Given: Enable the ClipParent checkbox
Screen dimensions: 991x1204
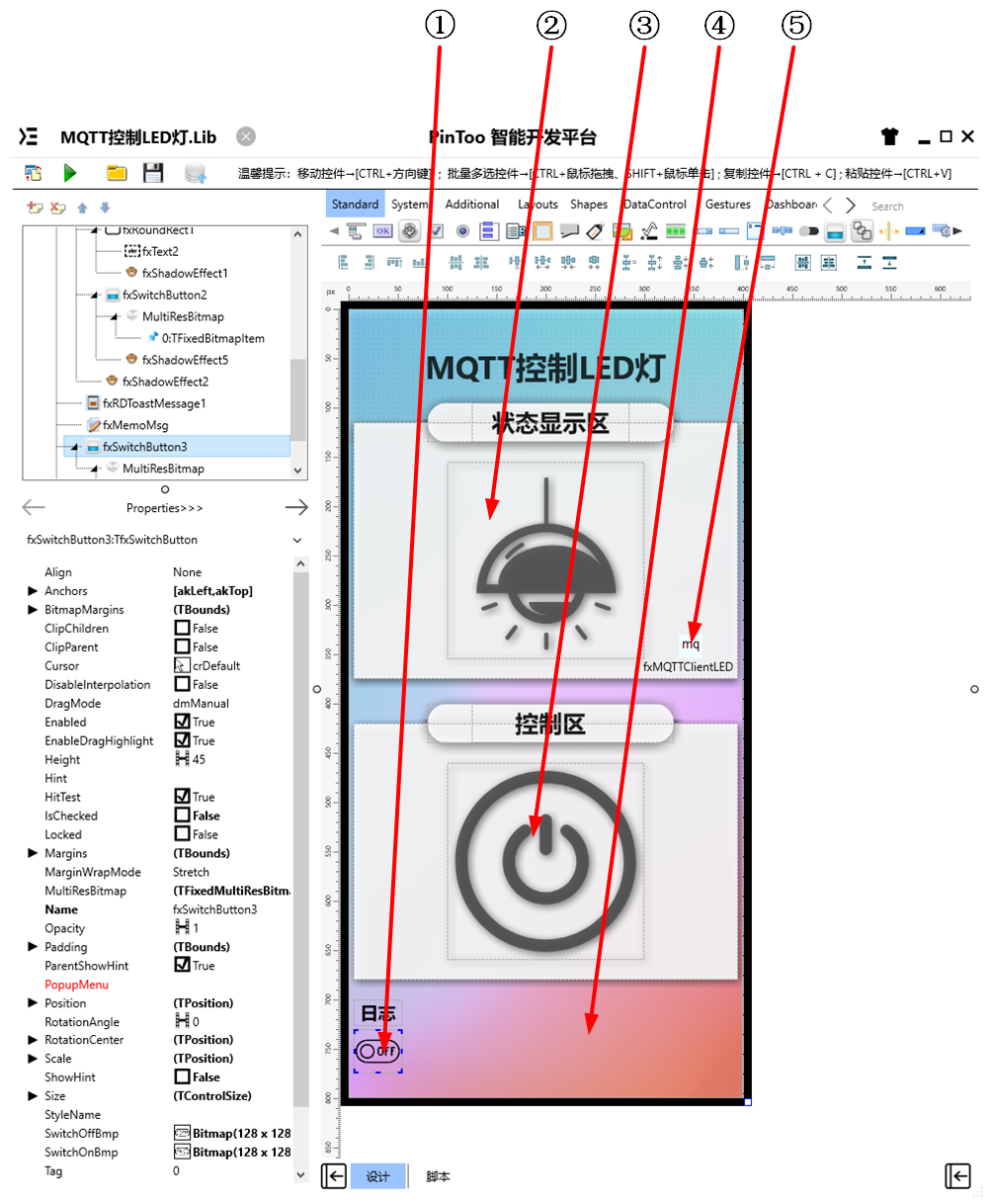Looking at the screenshot, I should [182, 646].
